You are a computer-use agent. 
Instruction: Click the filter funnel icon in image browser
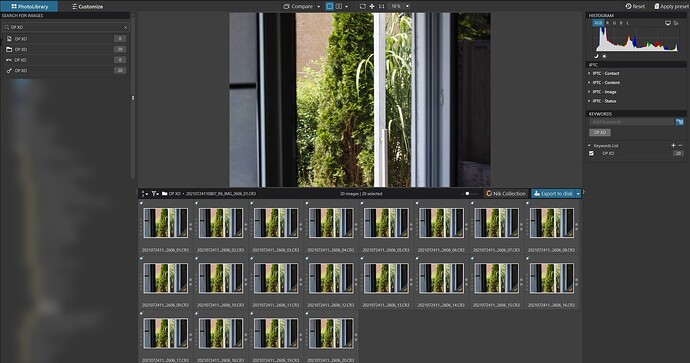[154, 193]
